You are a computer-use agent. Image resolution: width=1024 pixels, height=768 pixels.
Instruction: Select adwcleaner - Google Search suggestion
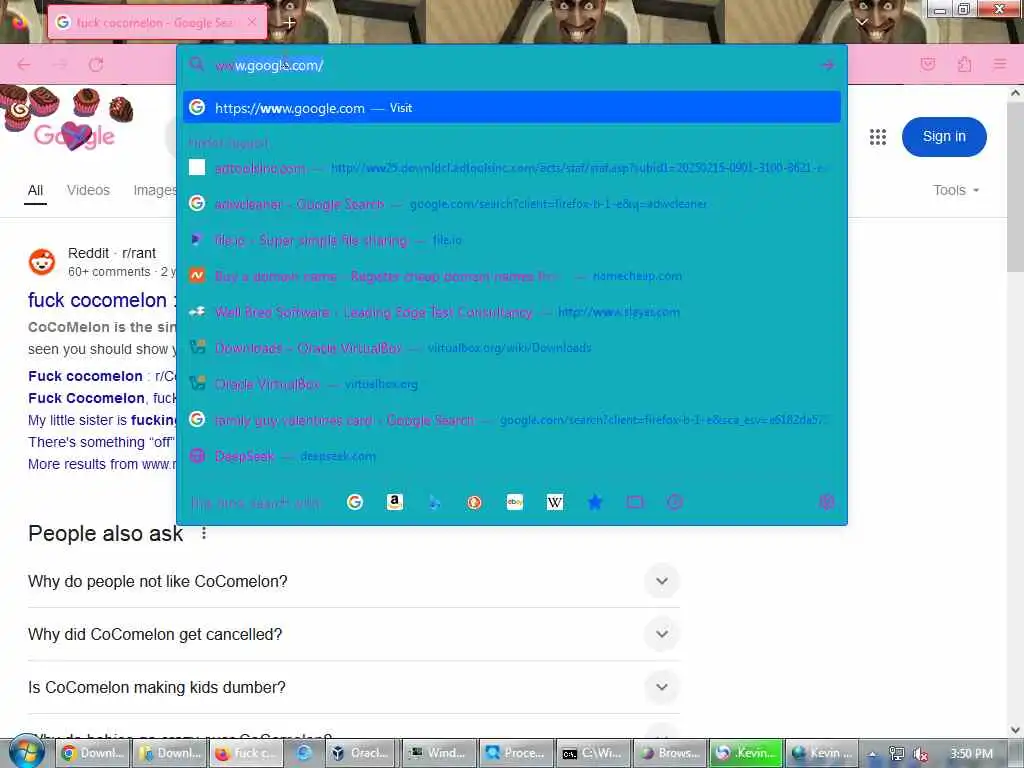pyautogui.click(x=511, y=204)
